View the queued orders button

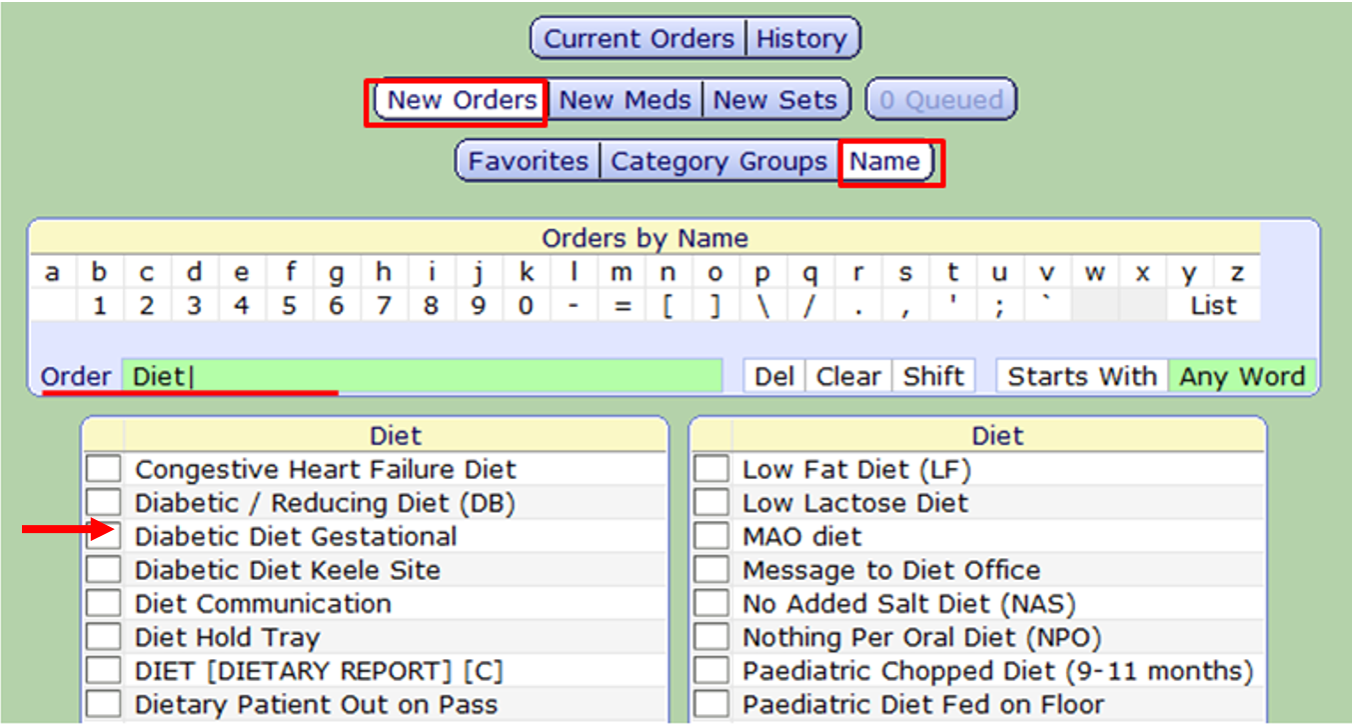coord(941,99)
